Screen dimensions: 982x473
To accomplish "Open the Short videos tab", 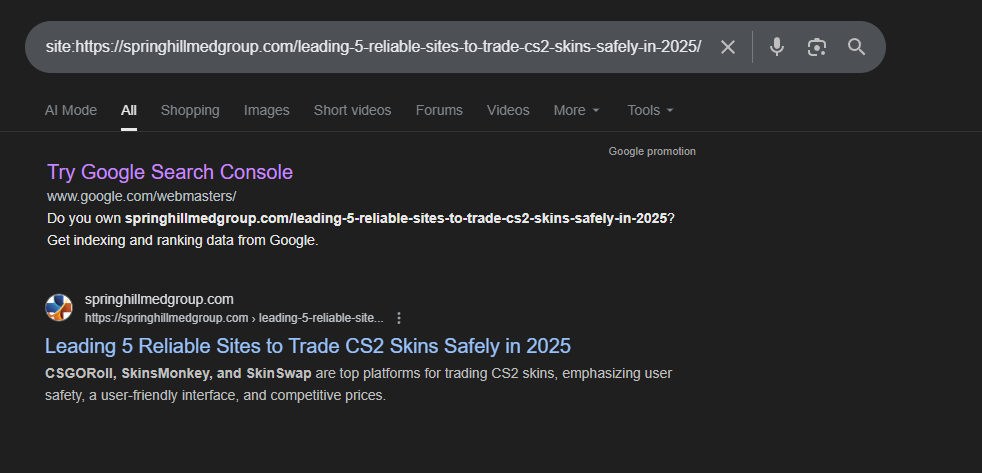I will click(352, 110).
